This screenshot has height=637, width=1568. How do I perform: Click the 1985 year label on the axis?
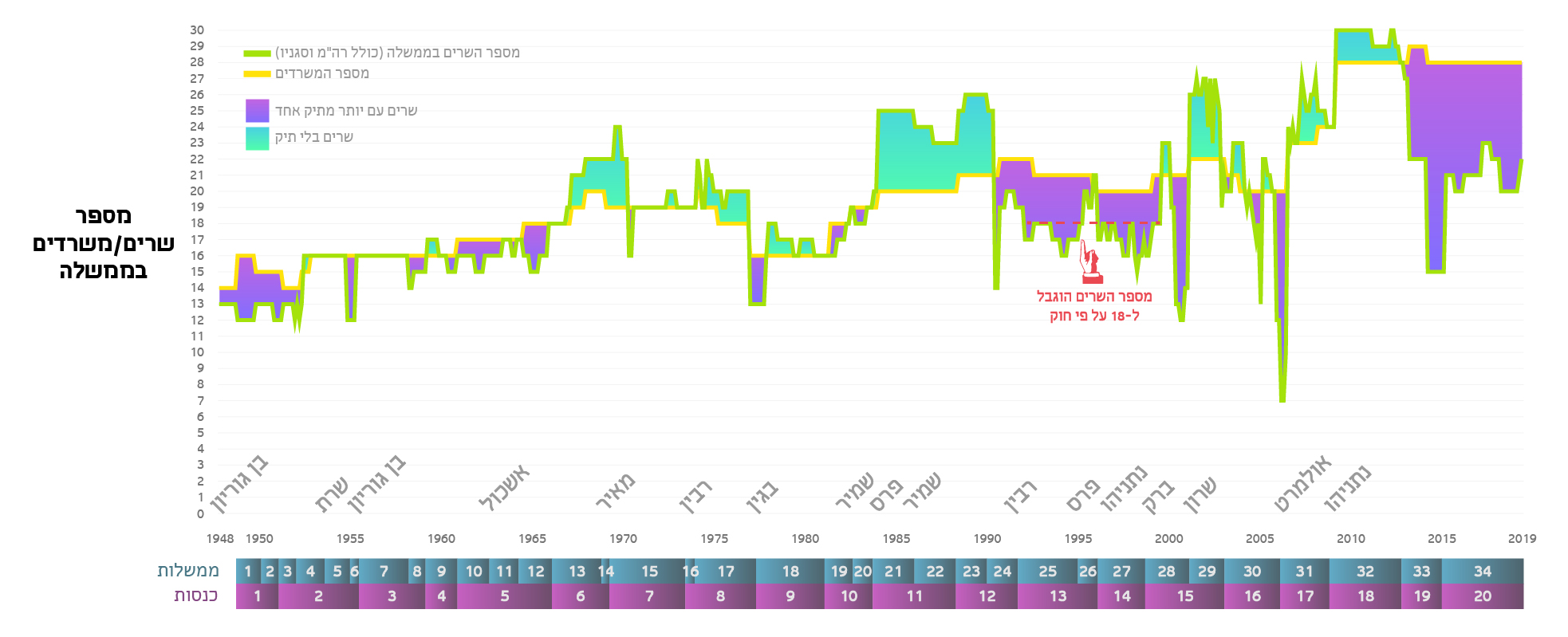(896, 539)
